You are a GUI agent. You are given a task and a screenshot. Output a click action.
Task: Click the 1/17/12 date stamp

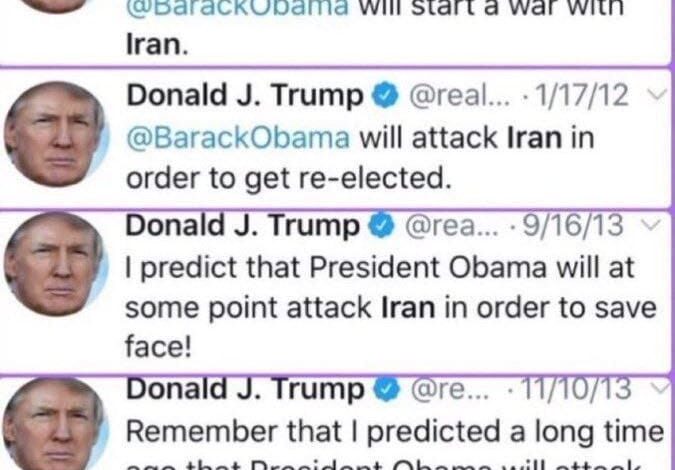coord(579,95)
